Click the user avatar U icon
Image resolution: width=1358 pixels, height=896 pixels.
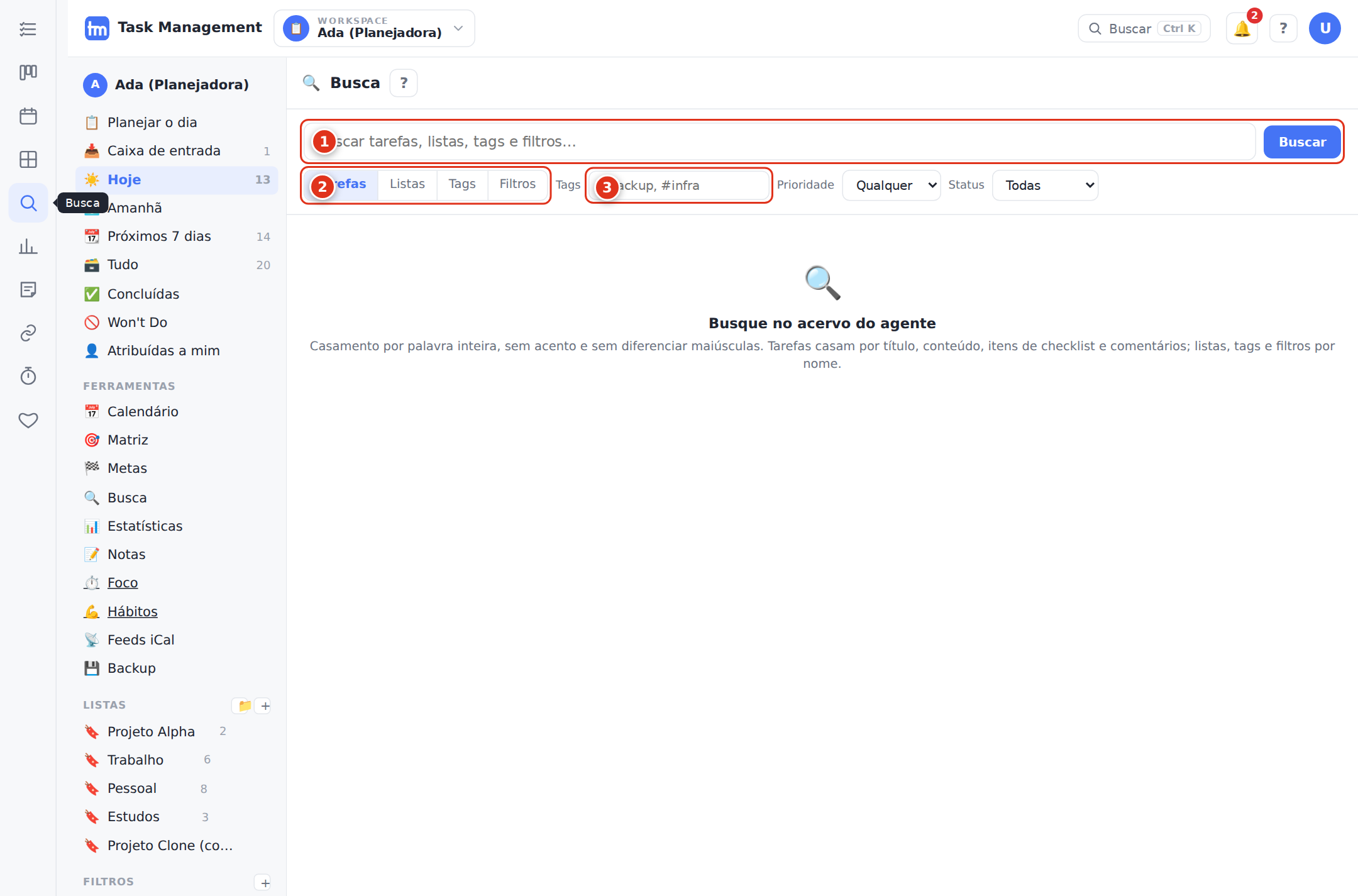pos(1325,28)
